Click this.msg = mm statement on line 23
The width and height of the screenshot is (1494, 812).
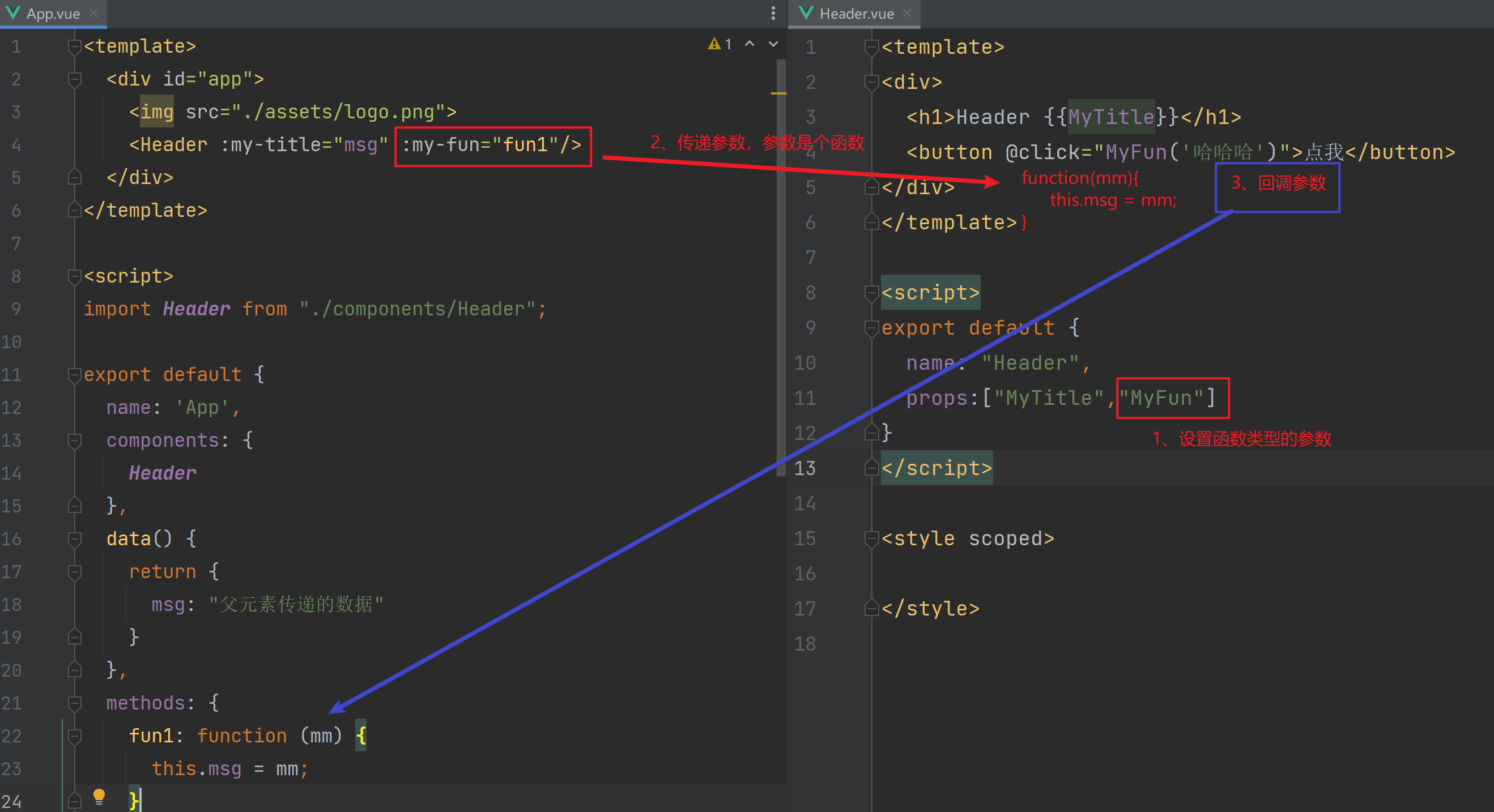click(229, 768)
